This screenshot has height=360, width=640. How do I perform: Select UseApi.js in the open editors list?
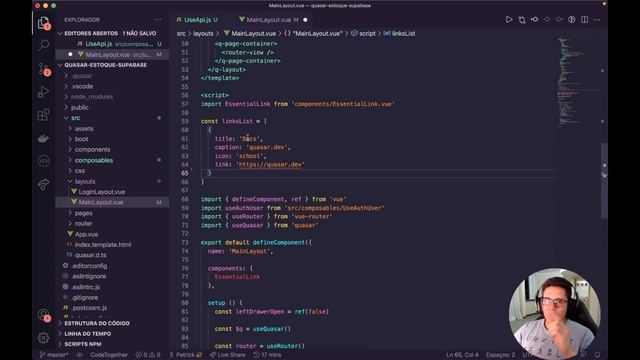(x=112, y=44)
